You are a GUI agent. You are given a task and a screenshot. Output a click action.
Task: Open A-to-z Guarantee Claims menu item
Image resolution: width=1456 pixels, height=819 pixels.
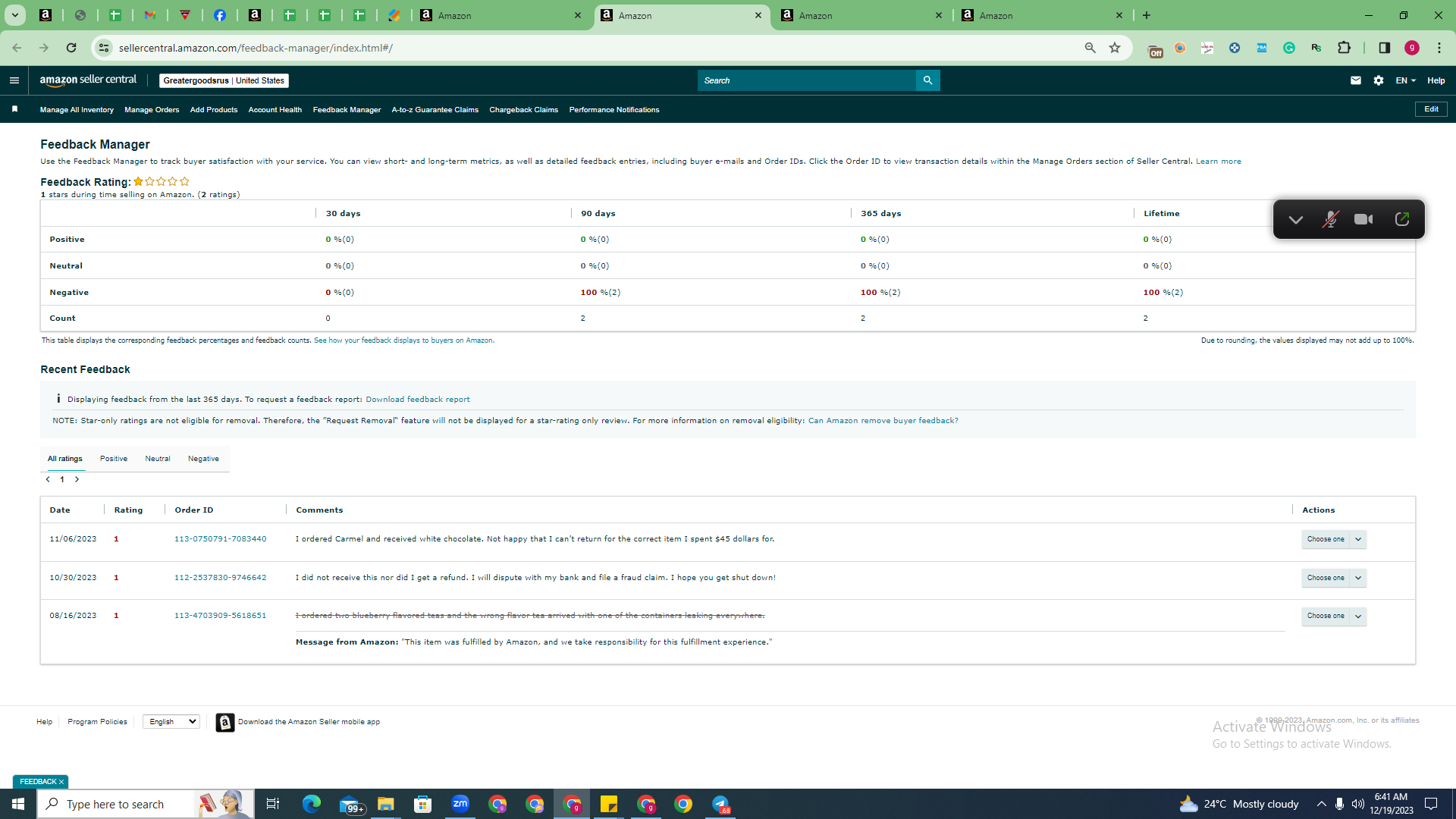[435, 110]
